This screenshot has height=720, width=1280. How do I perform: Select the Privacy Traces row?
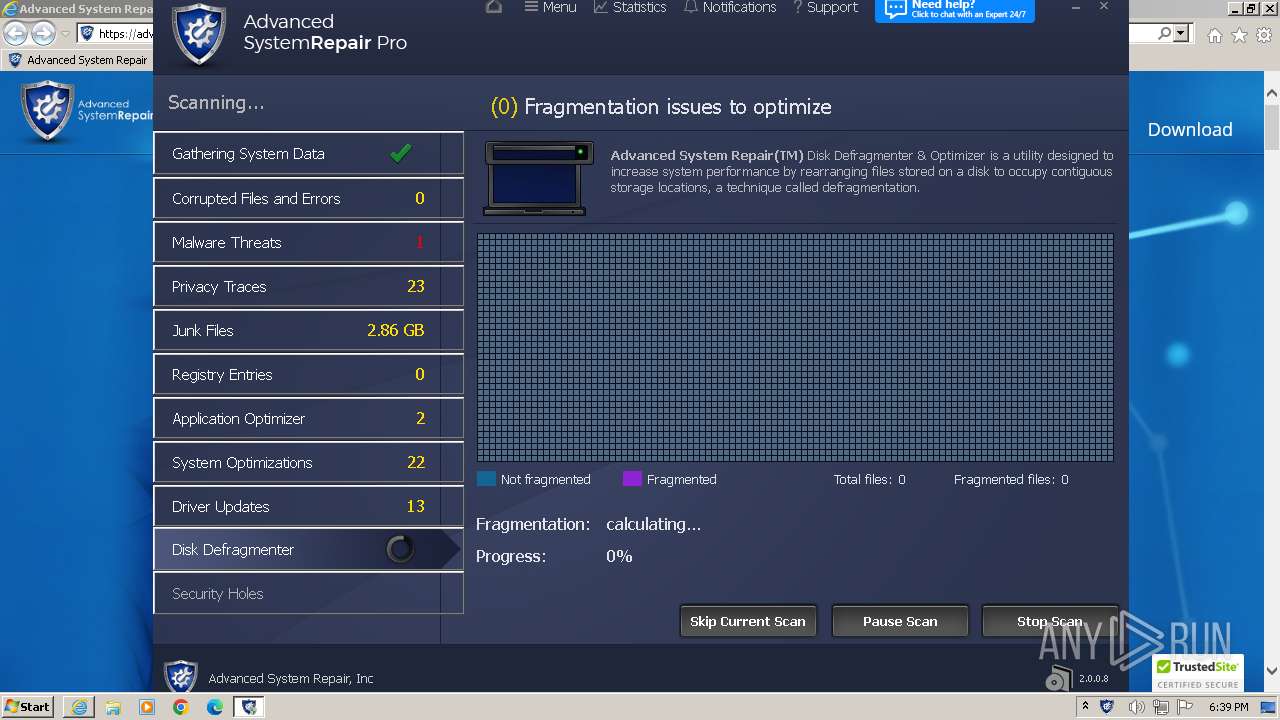pos(308,286)
